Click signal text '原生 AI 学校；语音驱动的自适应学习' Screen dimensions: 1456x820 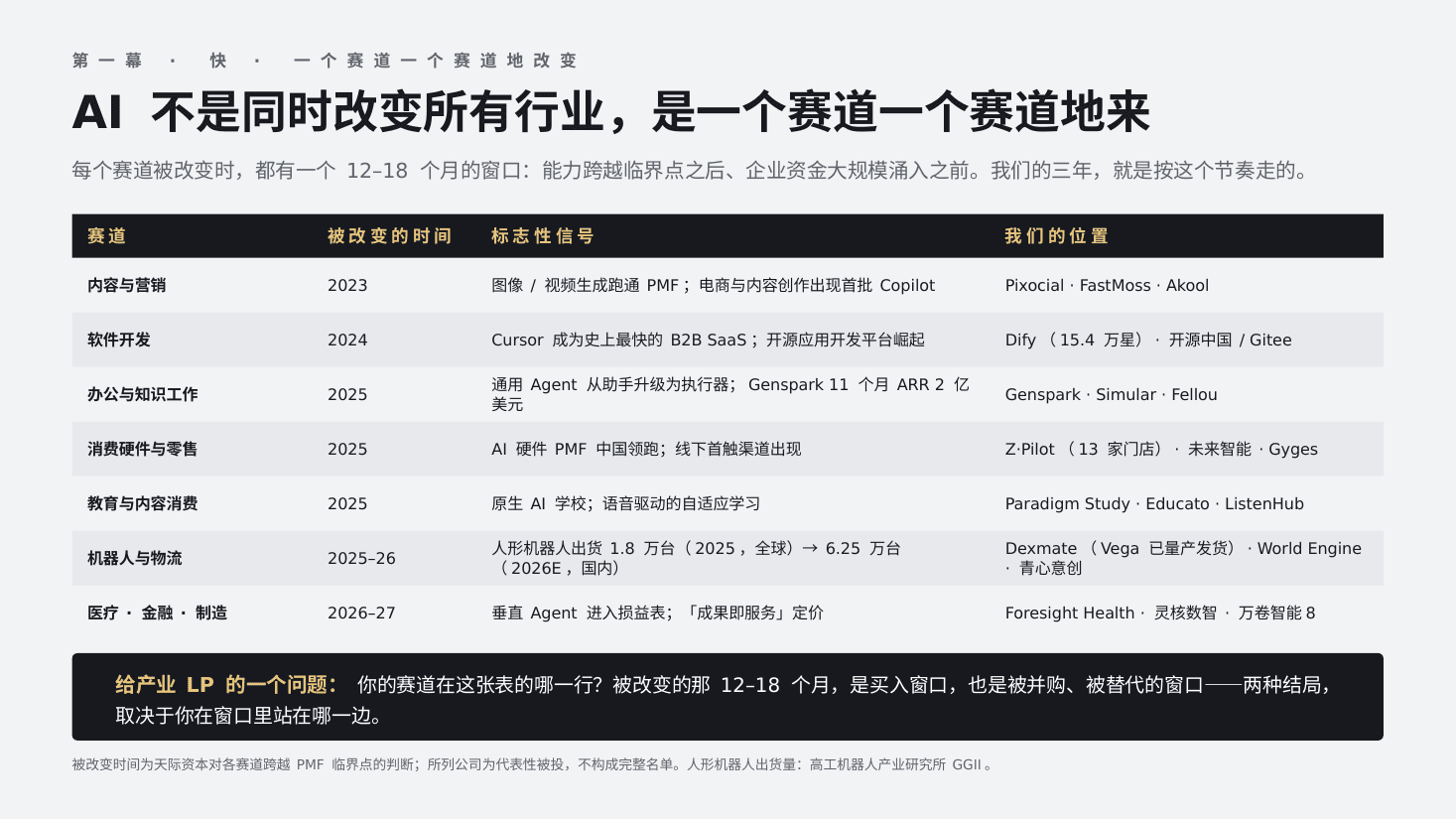(626, 503)
